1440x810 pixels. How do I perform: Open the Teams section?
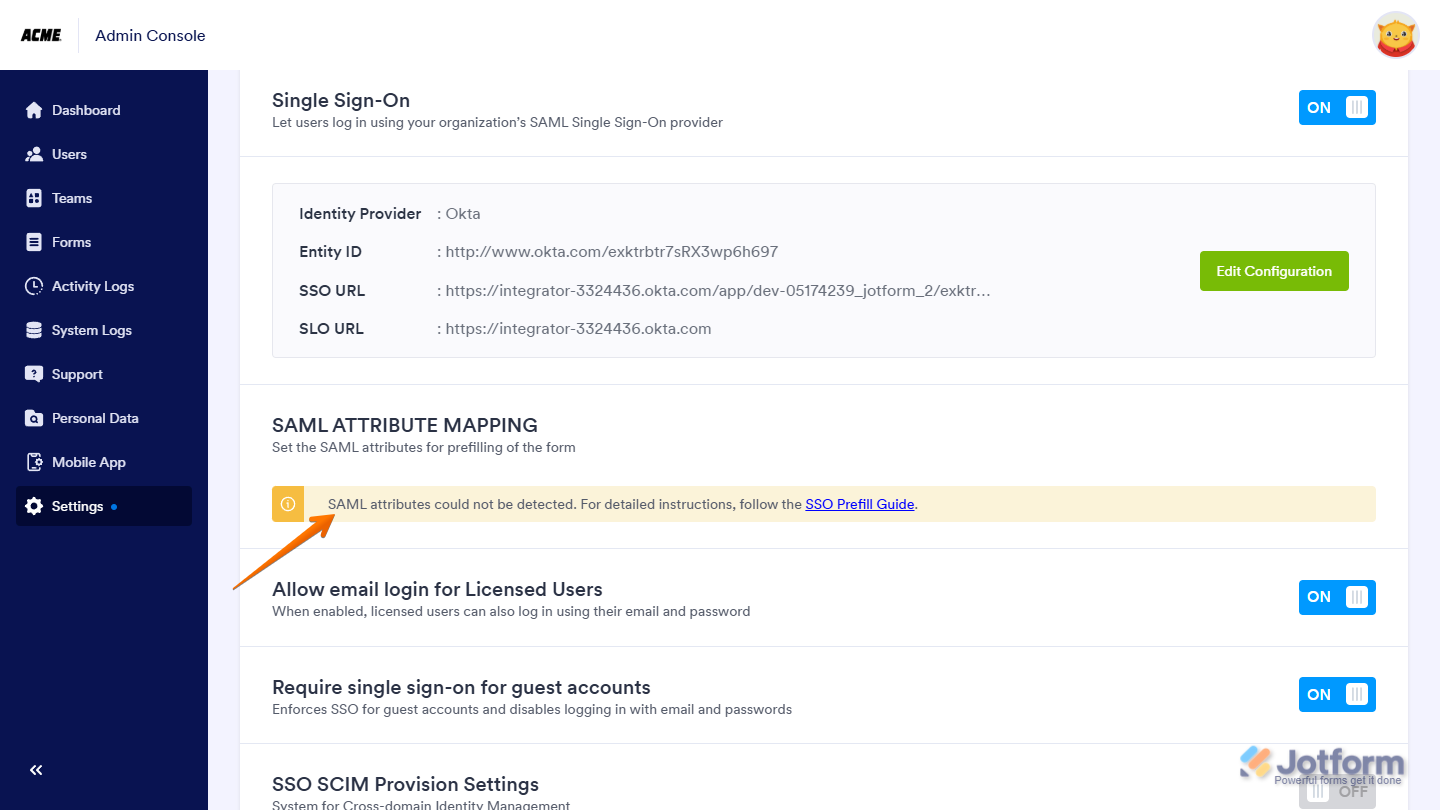pos(35,198)
